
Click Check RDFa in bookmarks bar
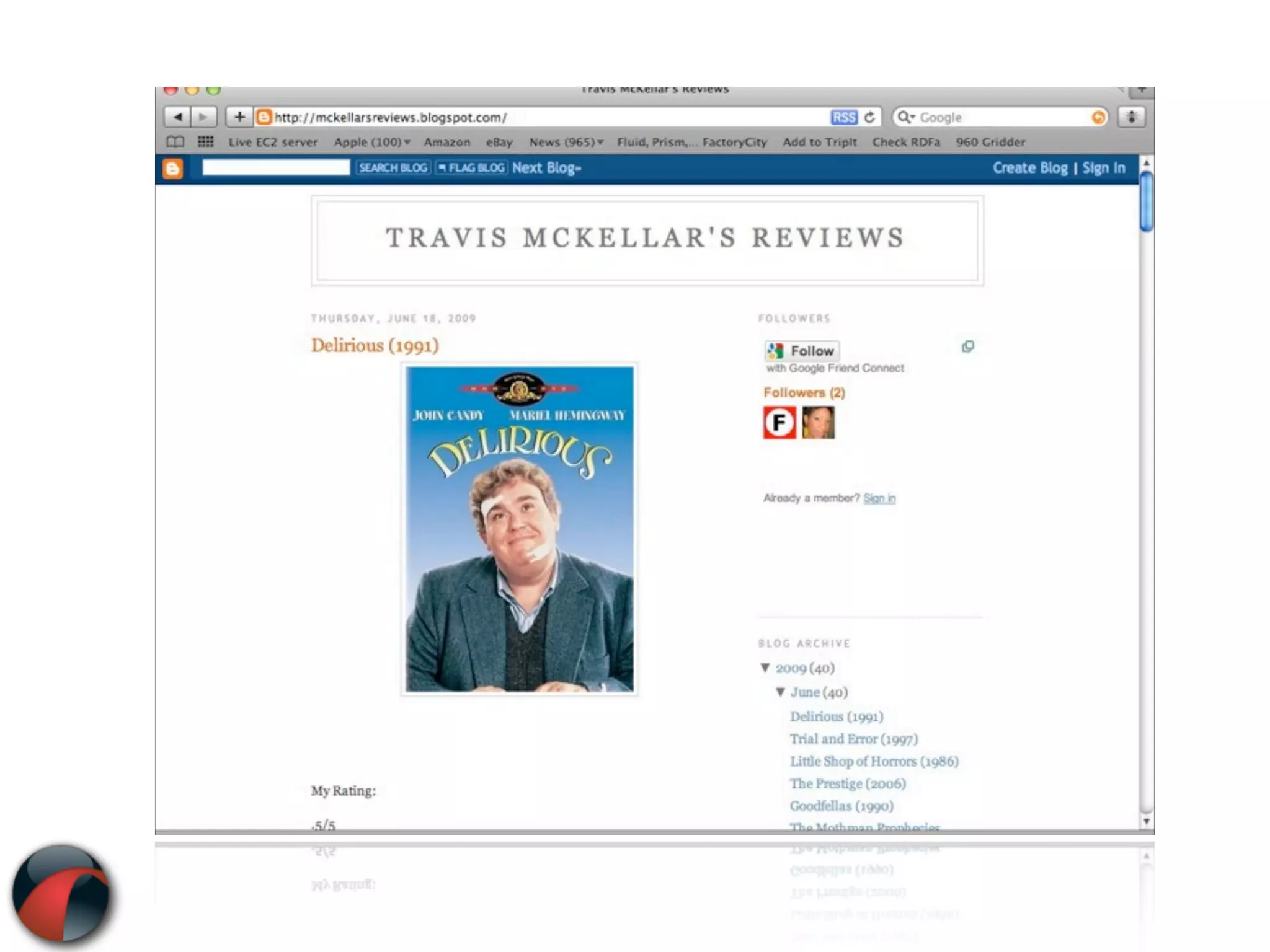[x=906, y=142]
